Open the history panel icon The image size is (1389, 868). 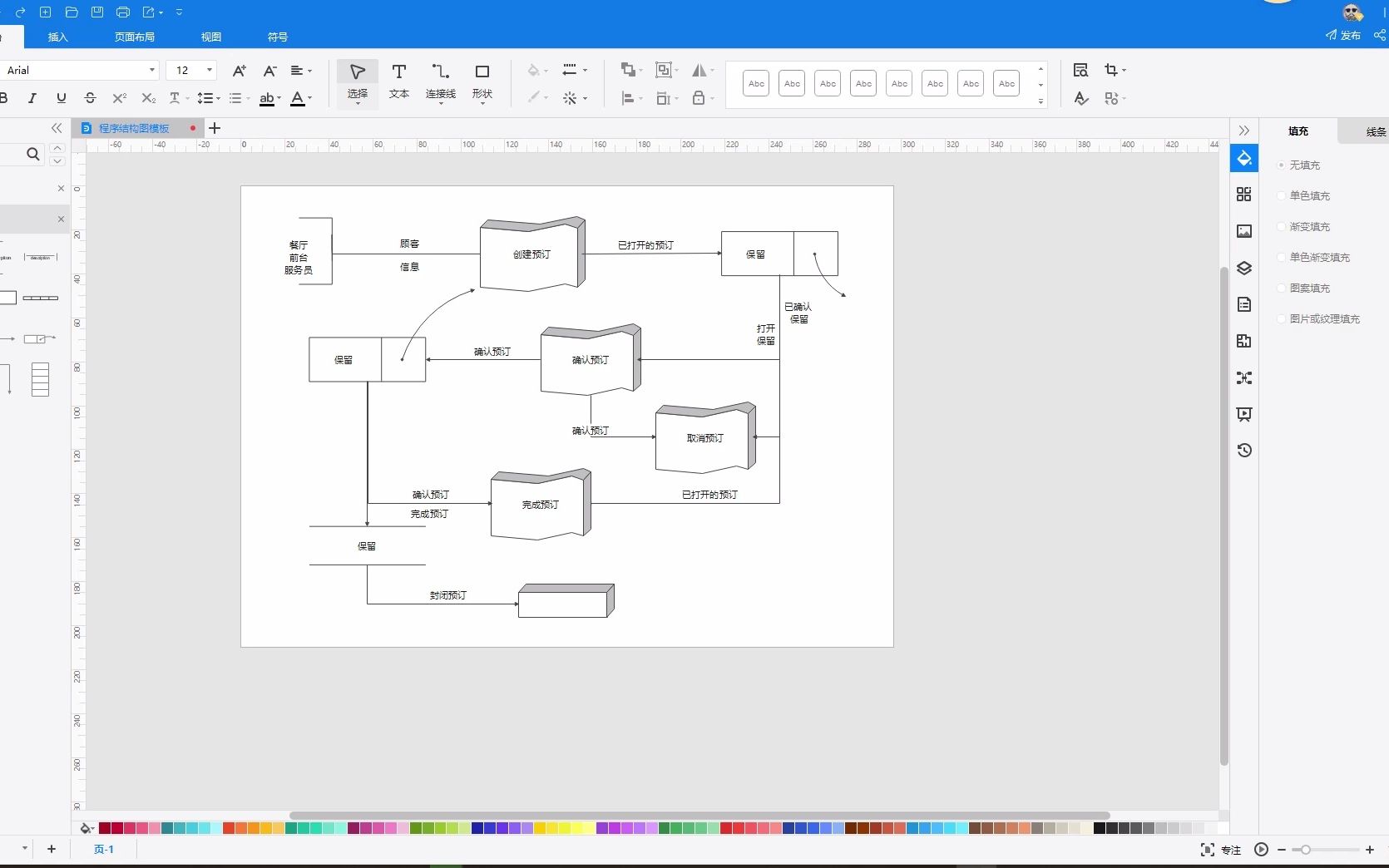(x=1244, y=451)
